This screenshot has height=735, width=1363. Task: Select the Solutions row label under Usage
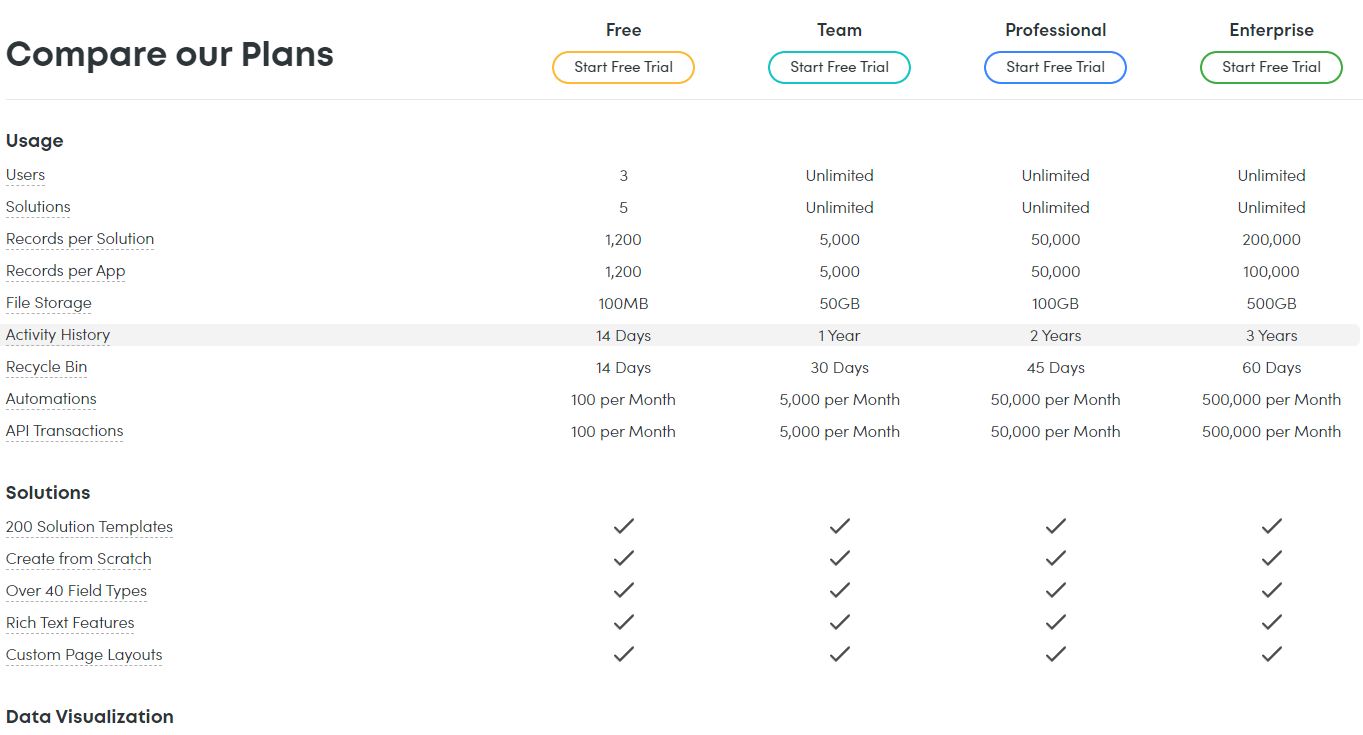click(x=38, y=207)
